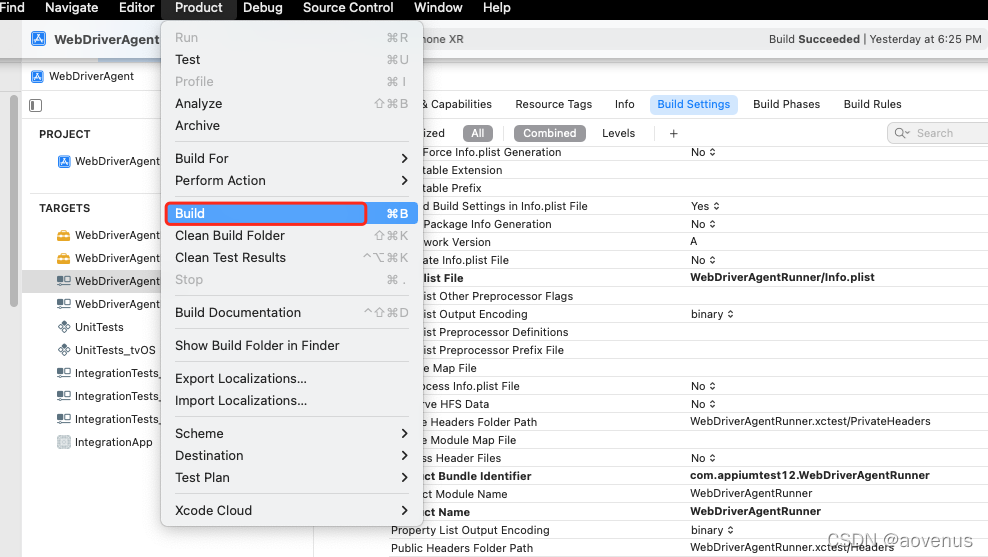988x557 pixels.
Task: Expand the Scheme submenu
Action: coord(290,434)
